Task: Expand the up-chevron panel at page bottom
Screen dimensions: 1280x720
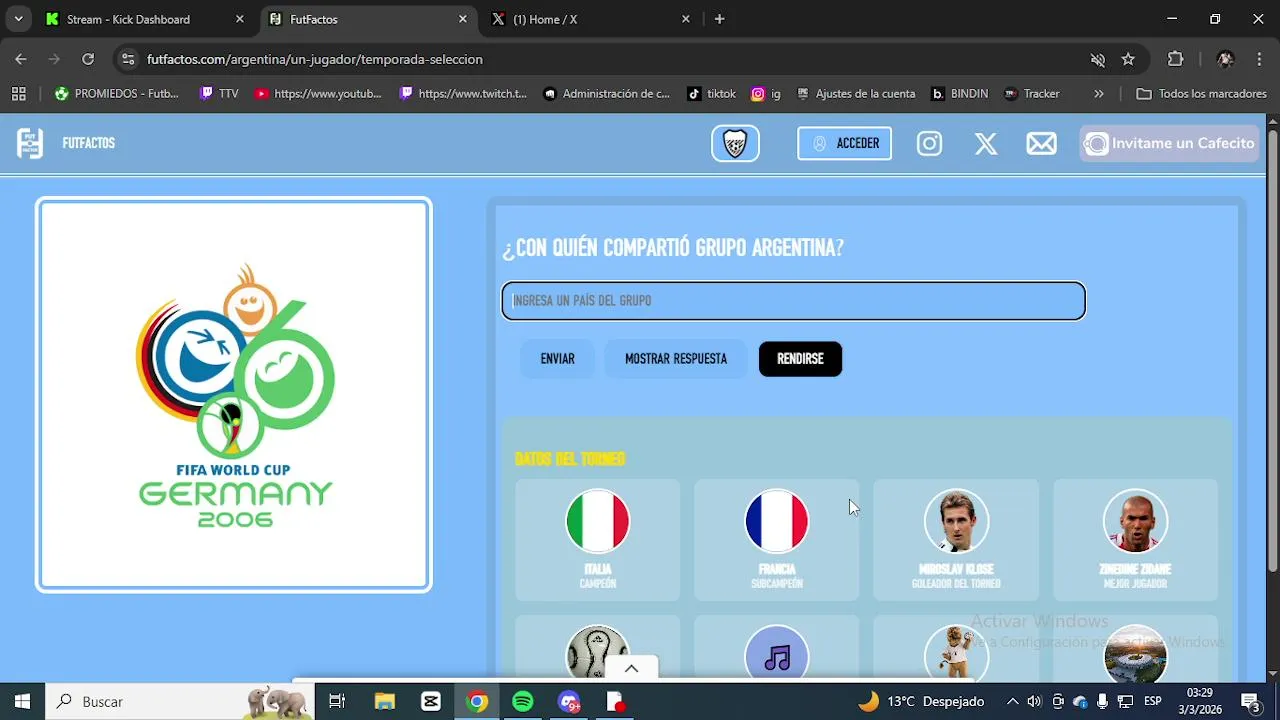Action: tap(631, 668)
